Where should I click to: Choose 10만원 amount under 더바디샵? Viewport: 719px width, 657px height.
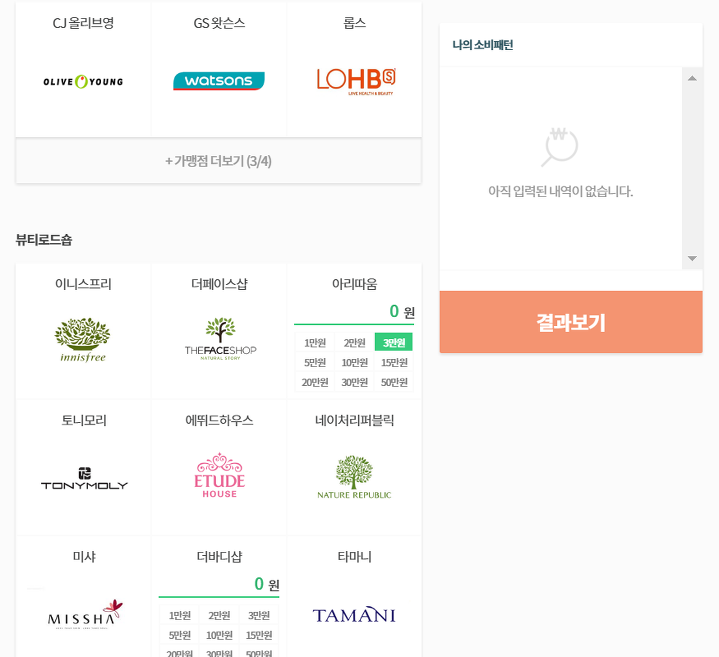point(218,635)
